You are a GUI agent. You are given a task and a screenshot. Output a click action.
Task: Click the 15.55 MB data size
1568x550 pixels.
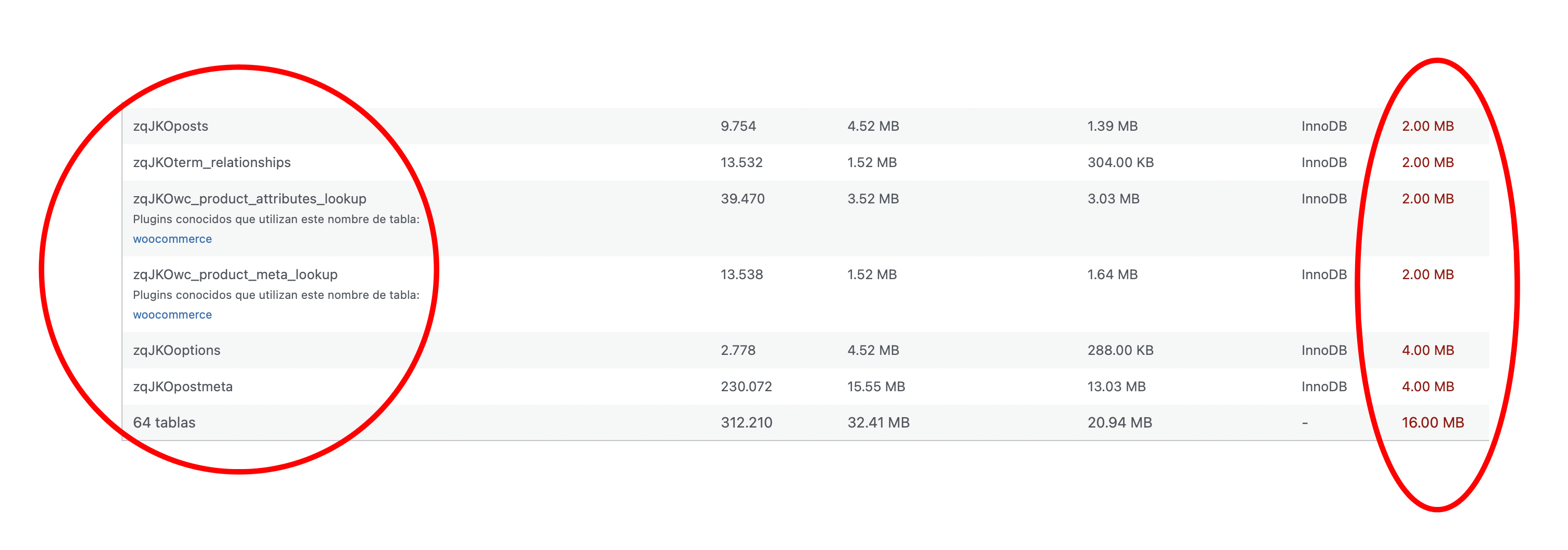[876, 387]
